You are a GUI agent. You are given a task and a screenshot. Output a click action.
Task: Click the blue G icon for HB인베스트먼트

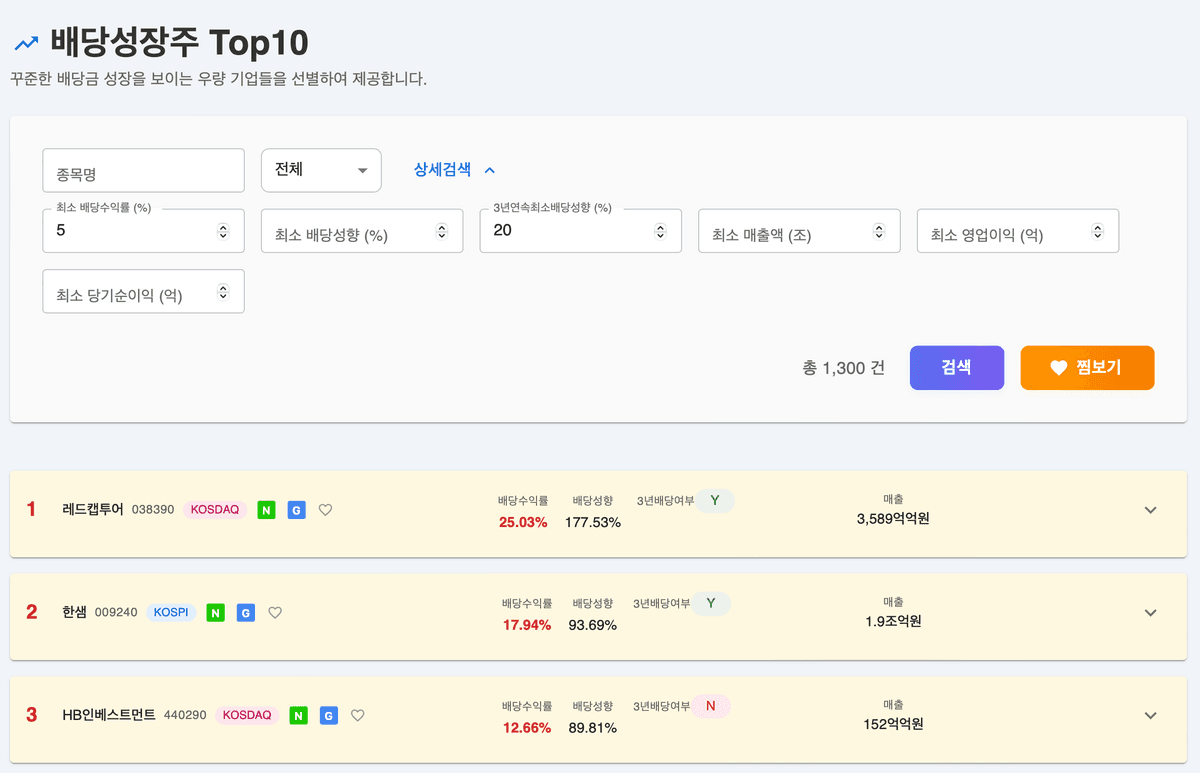coord(328,715)
